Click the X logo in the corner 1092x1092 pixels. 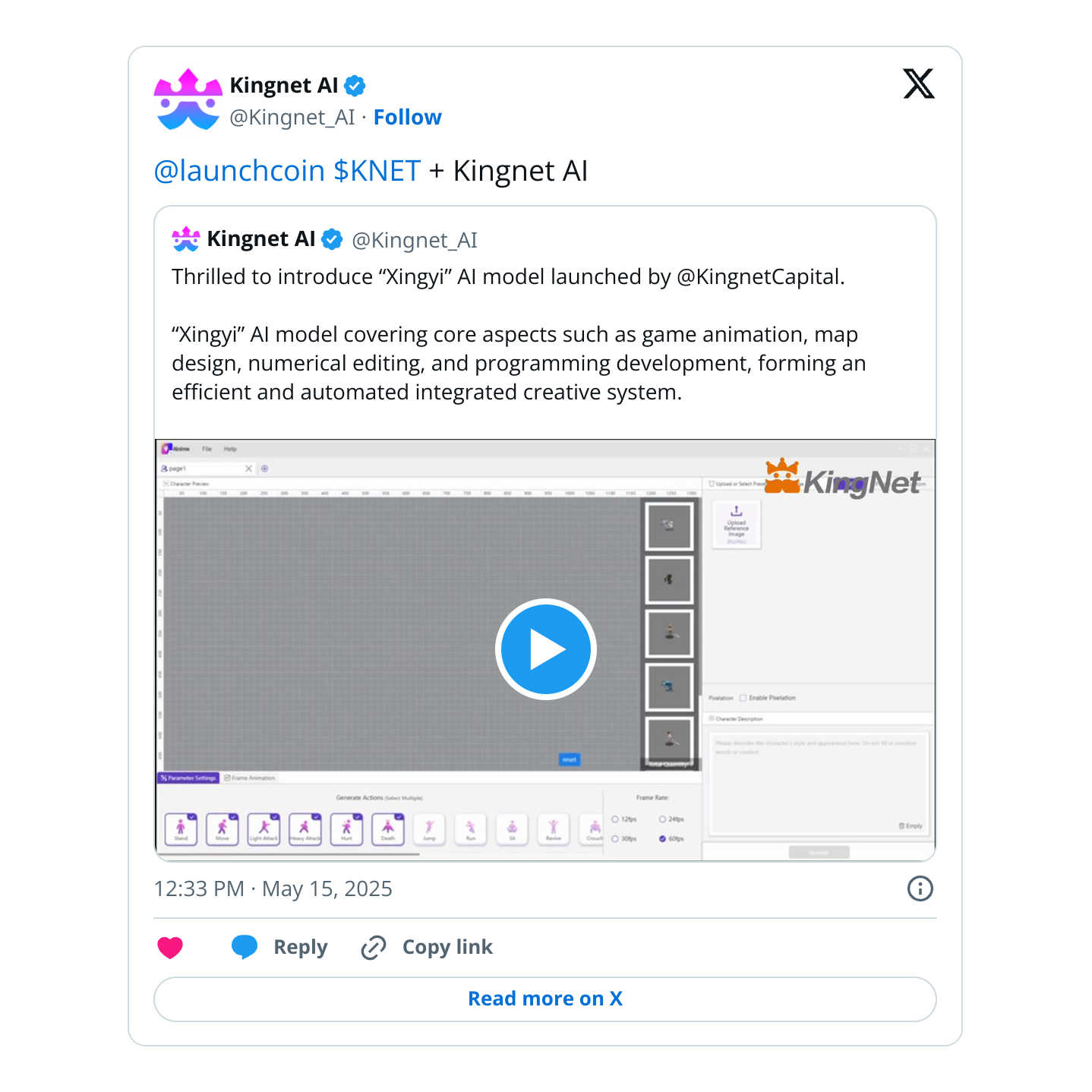coord(919,84)
